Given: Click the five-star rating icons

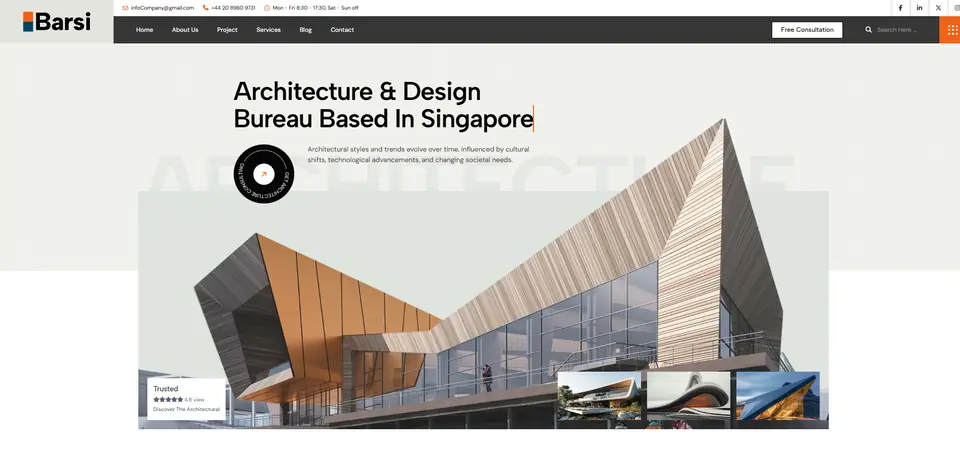Looking at the screenshot, I should click(x=168, y=399).
